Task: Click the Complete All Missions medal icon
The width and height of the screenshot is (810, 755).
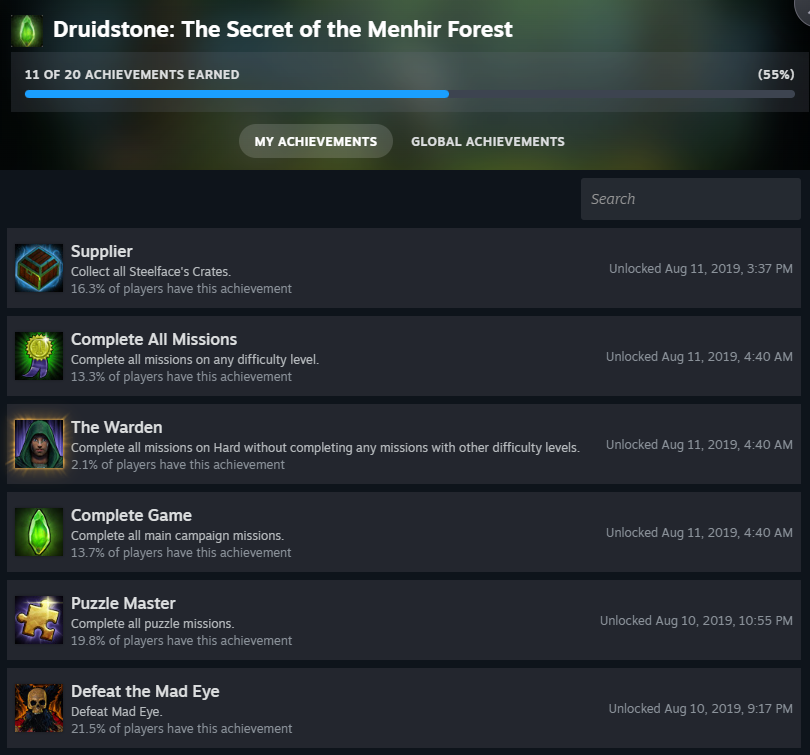Action: 39,356
